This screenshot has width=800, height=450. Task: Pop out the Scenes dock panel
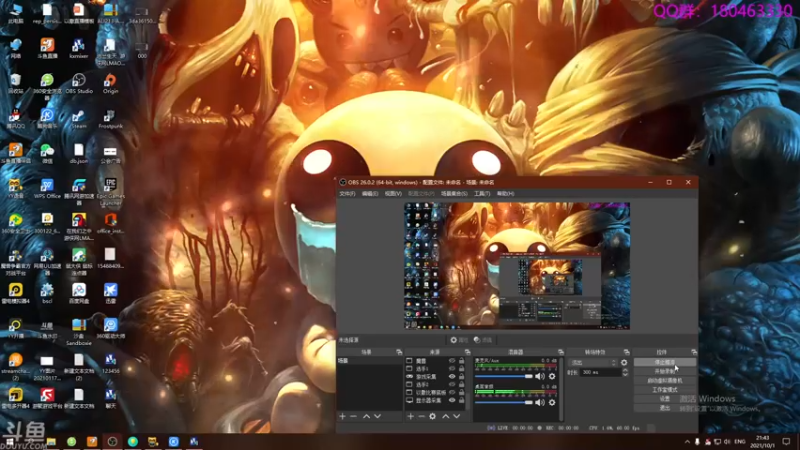coord(399,352)
